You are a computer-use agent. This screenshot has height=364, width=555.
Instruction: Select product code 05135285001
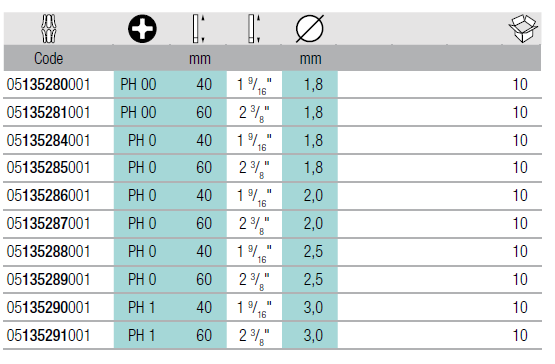(x=48, y=167)
